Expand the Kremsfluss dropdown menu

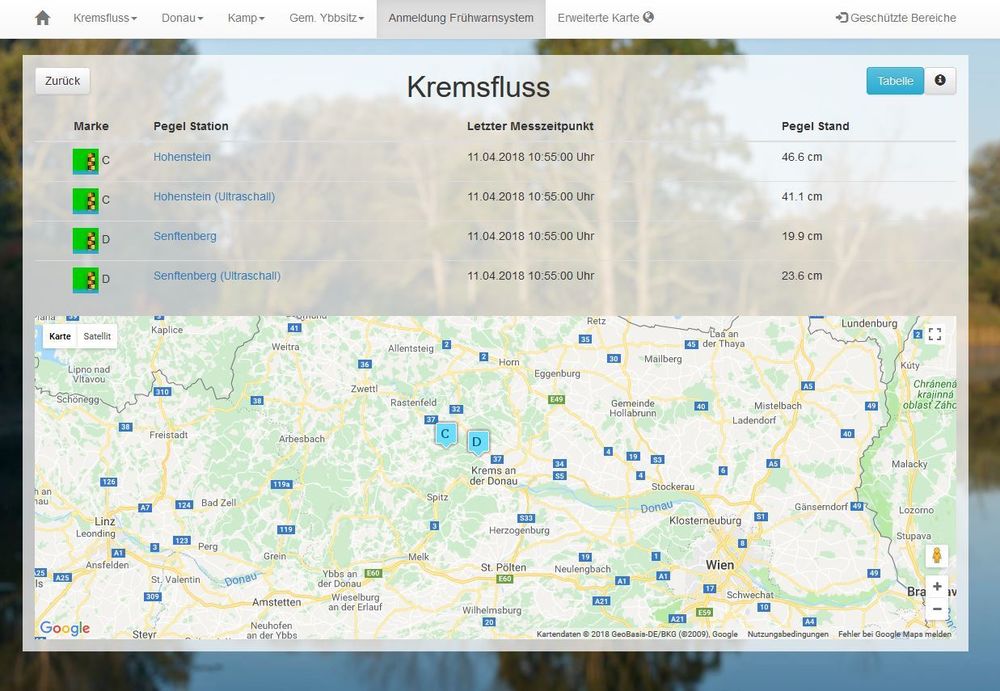coord(105,18)
